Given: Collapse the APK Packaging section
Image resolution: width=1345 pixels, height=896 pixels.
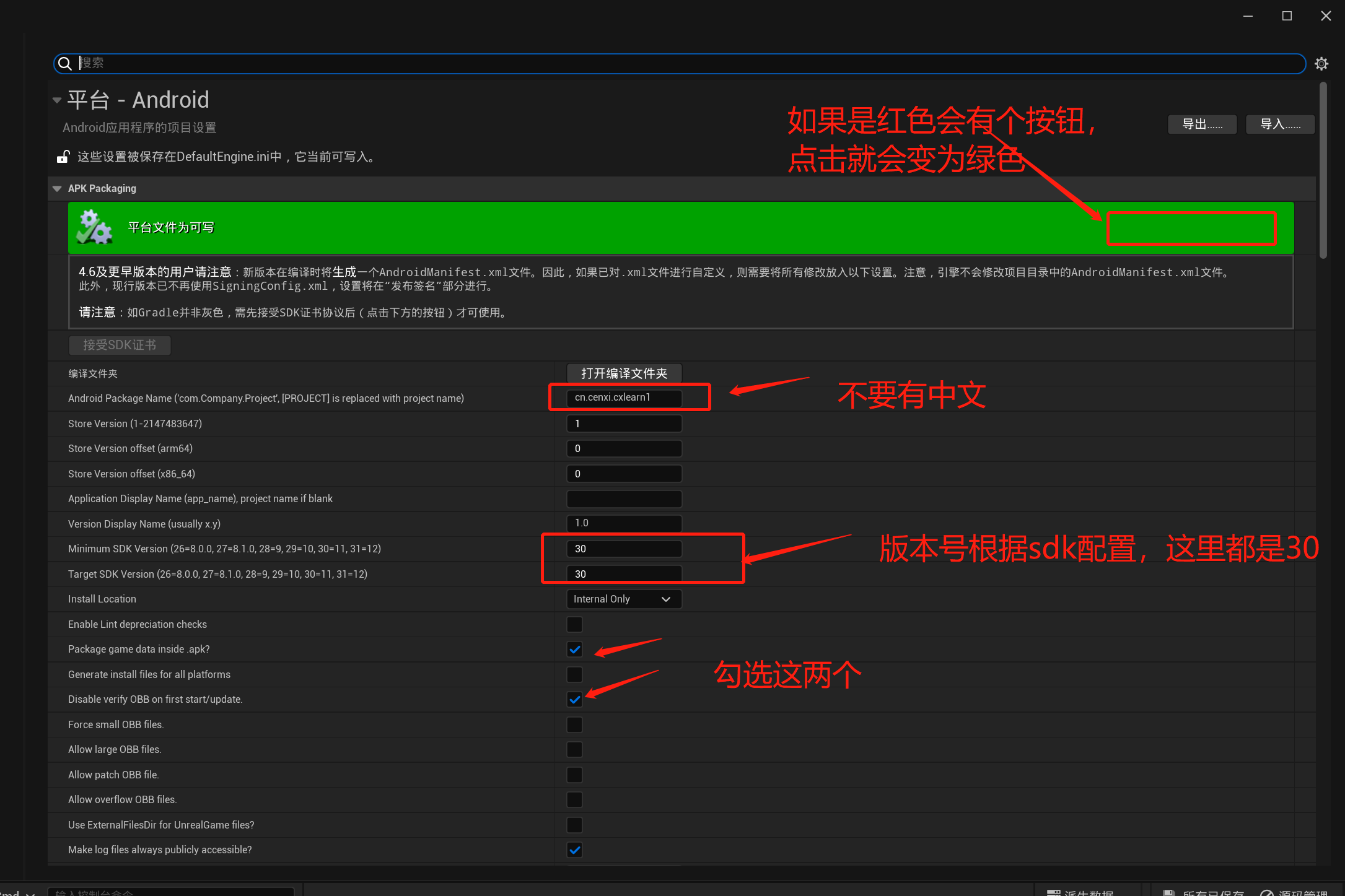Looking at the screenshot, I should click(57, 189).
